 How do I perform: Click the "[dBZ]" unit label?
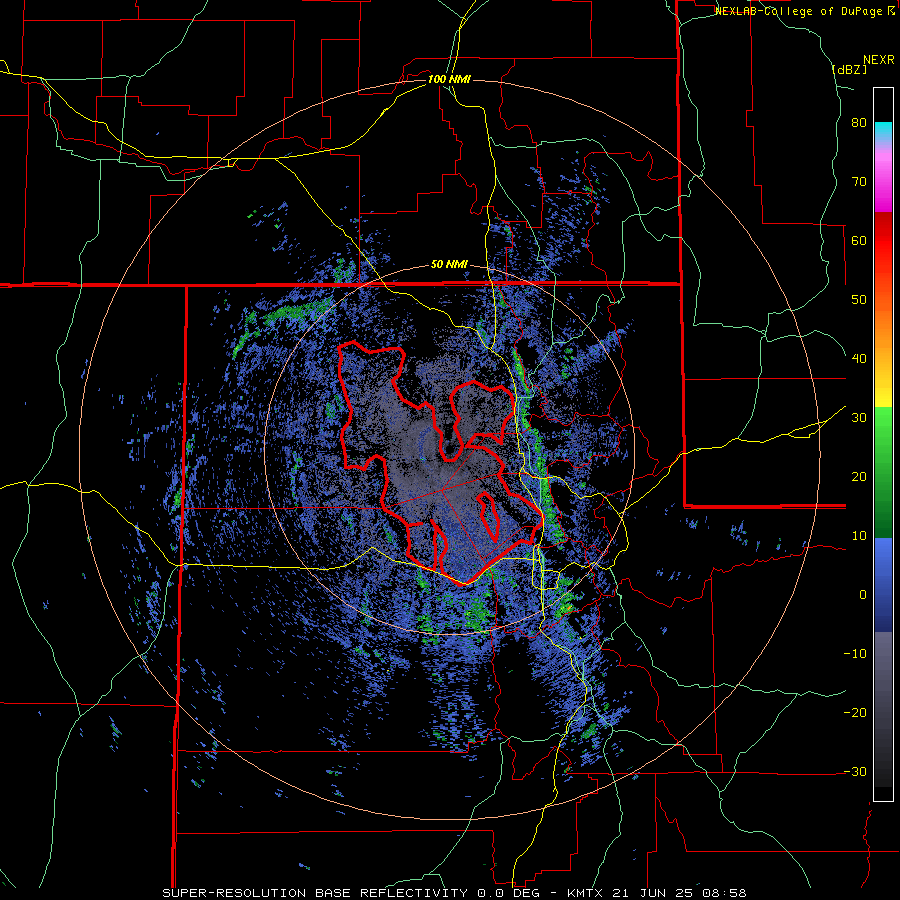tap(849, 69)
